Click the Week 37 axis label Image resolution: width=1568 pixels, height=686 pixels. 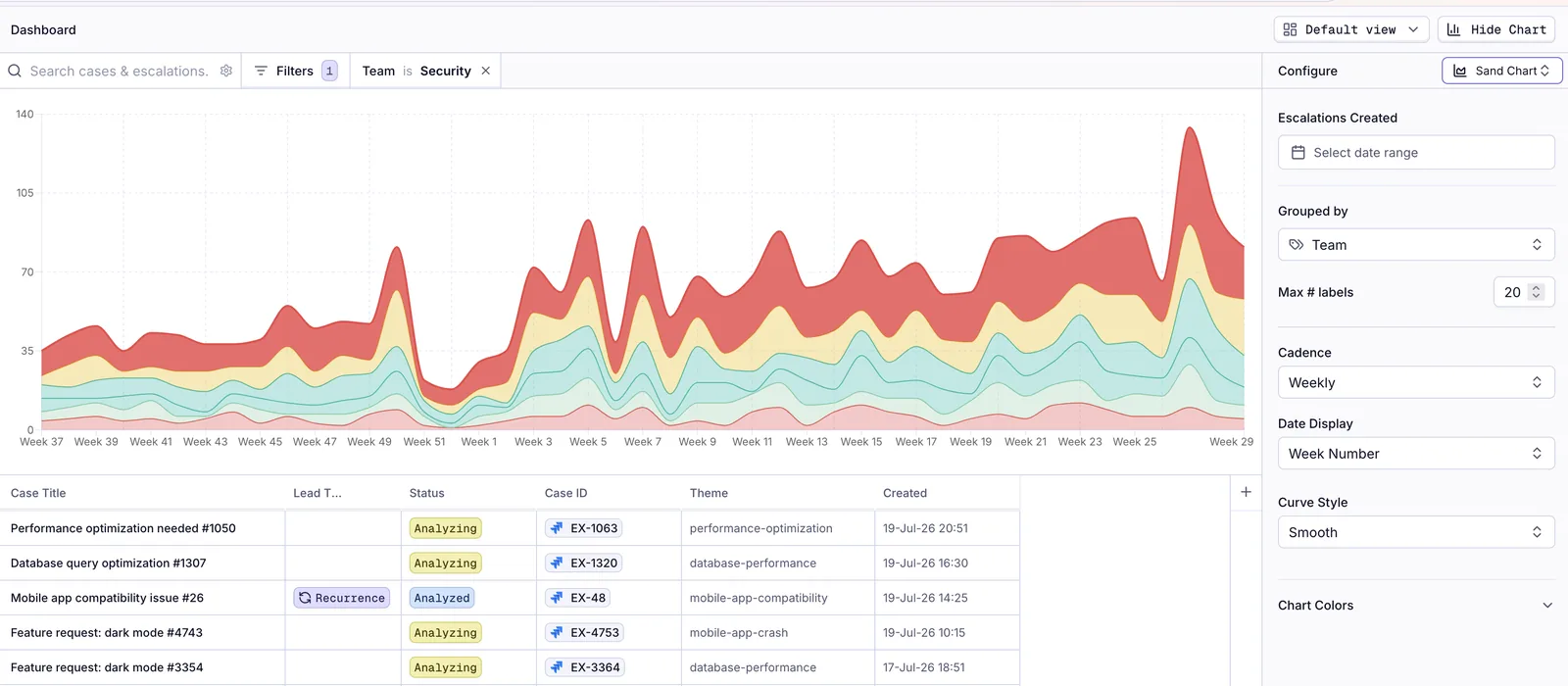point(41,442)
